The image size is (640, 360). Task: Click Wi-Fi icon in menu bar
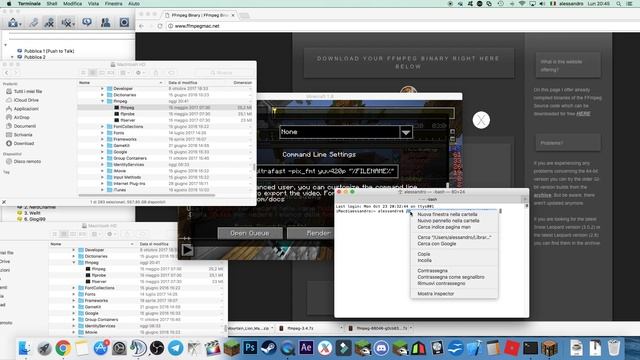522,4
